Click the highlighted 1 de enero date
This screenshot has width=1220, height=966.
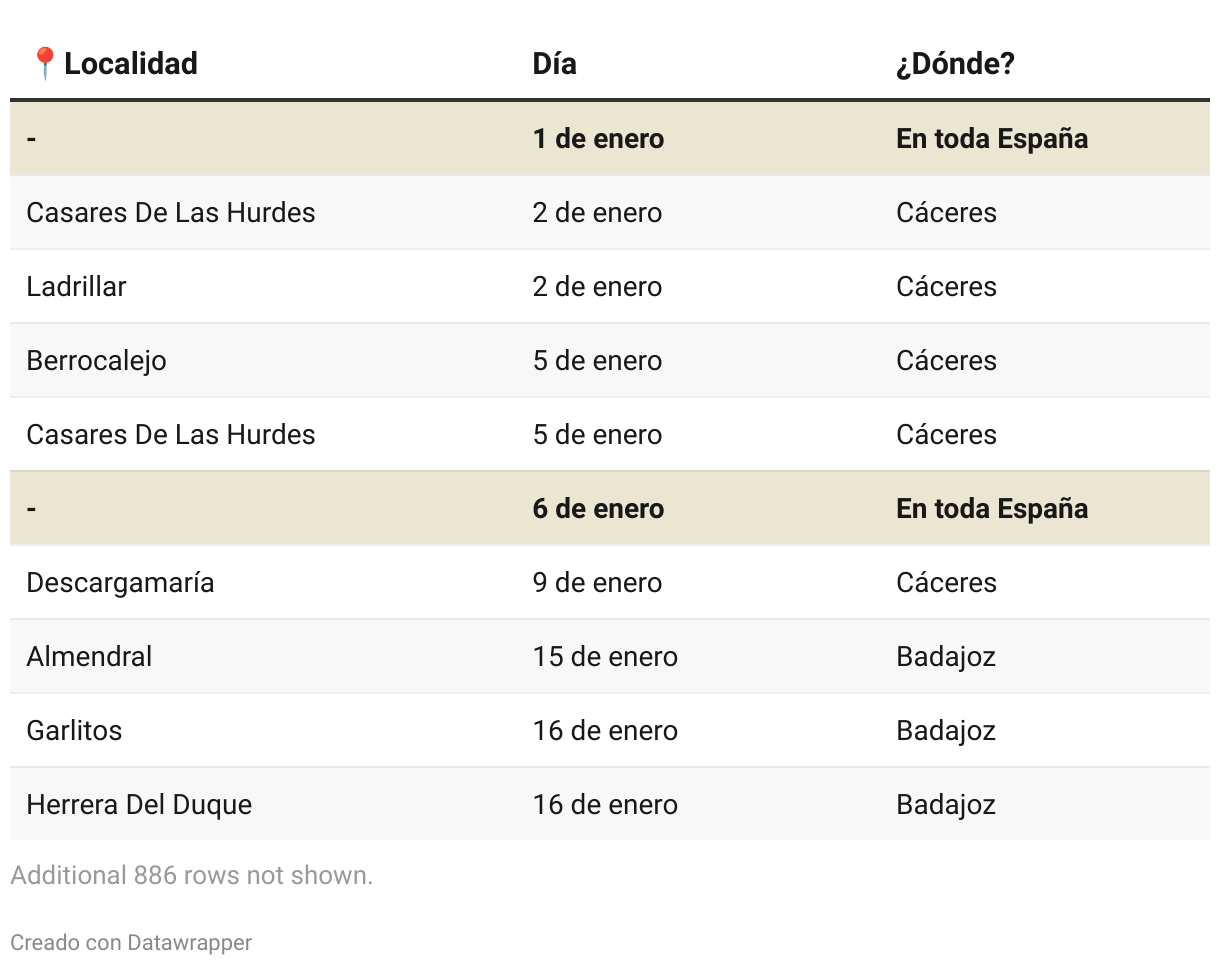pos(598,139)
